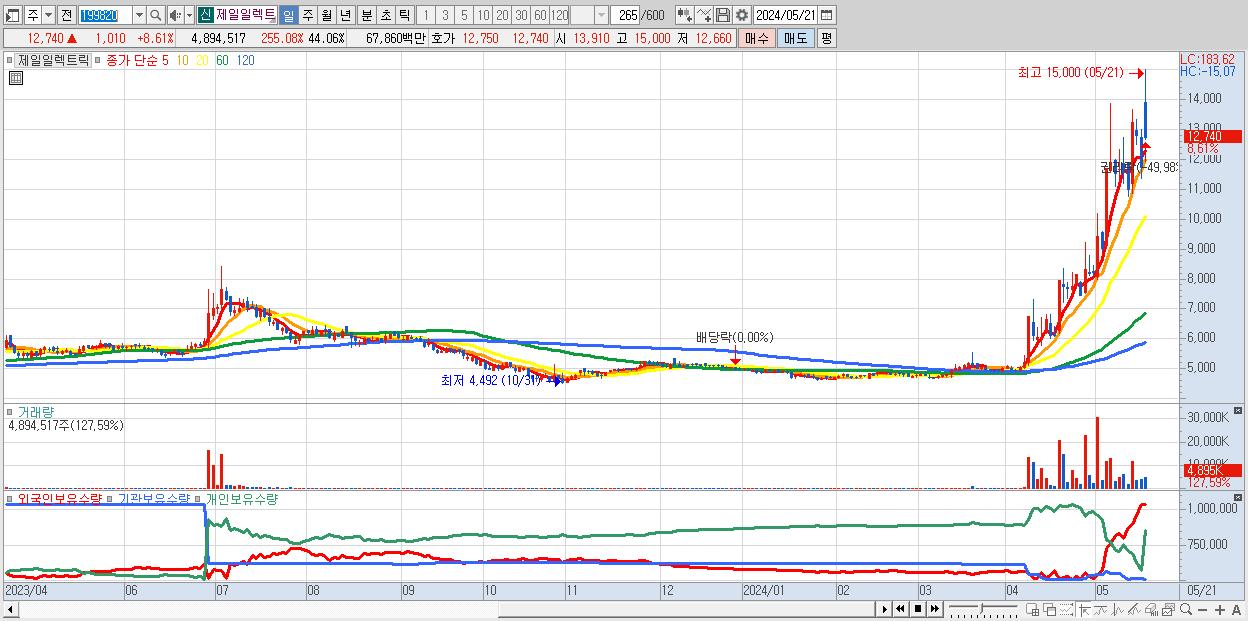Screen dimensions: 1248x621
Task: Open stock search magnifier icon
Action: coord(156,15)
